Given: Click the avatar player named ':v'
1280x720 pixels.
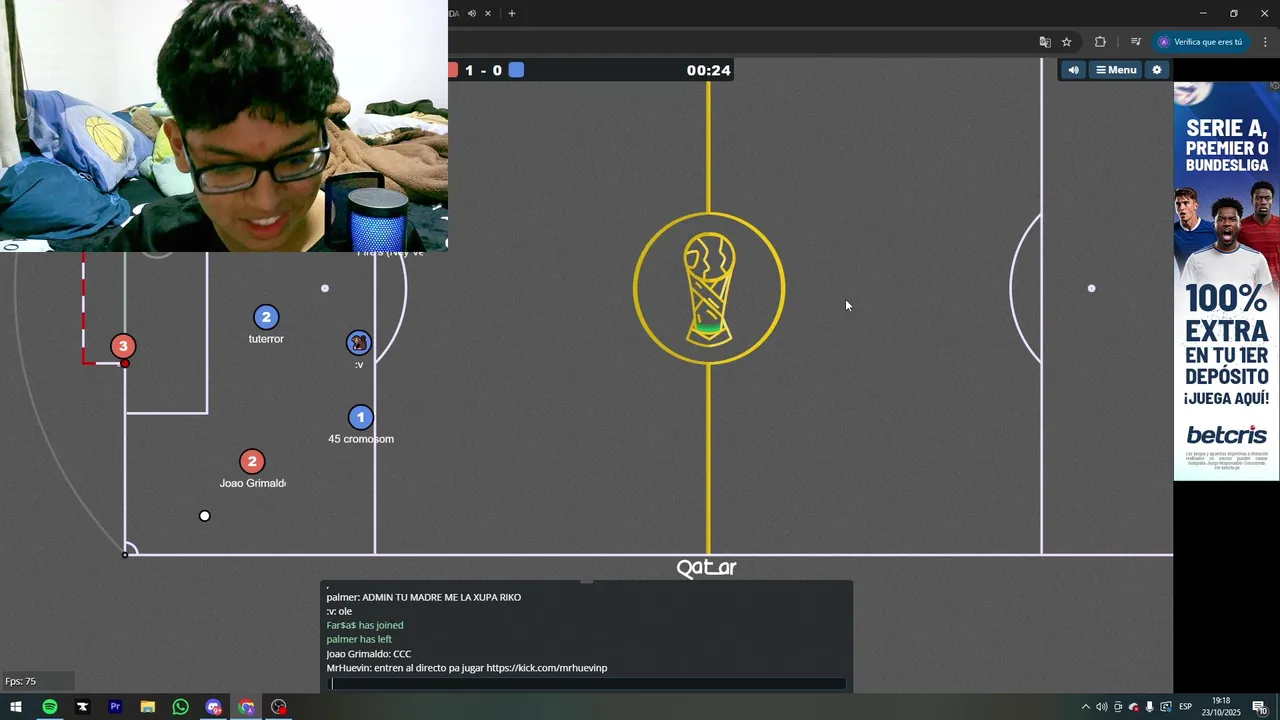Looking at the screenshot, I should coord(359,343).
